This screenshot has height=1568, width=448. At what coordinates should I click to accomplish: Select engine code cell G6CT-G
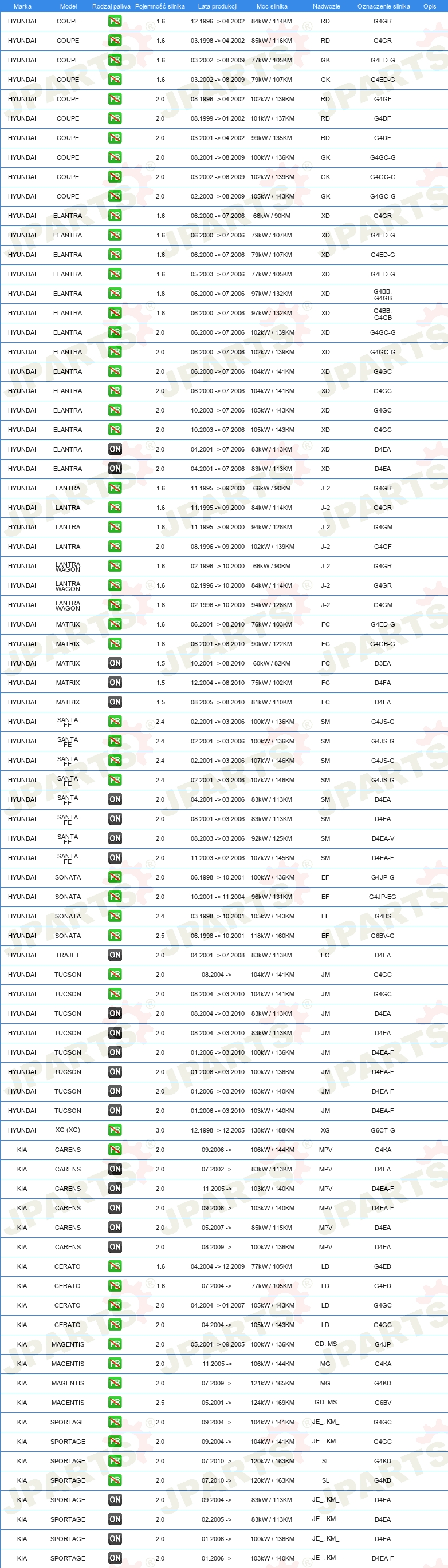[x=383, y=1130]
